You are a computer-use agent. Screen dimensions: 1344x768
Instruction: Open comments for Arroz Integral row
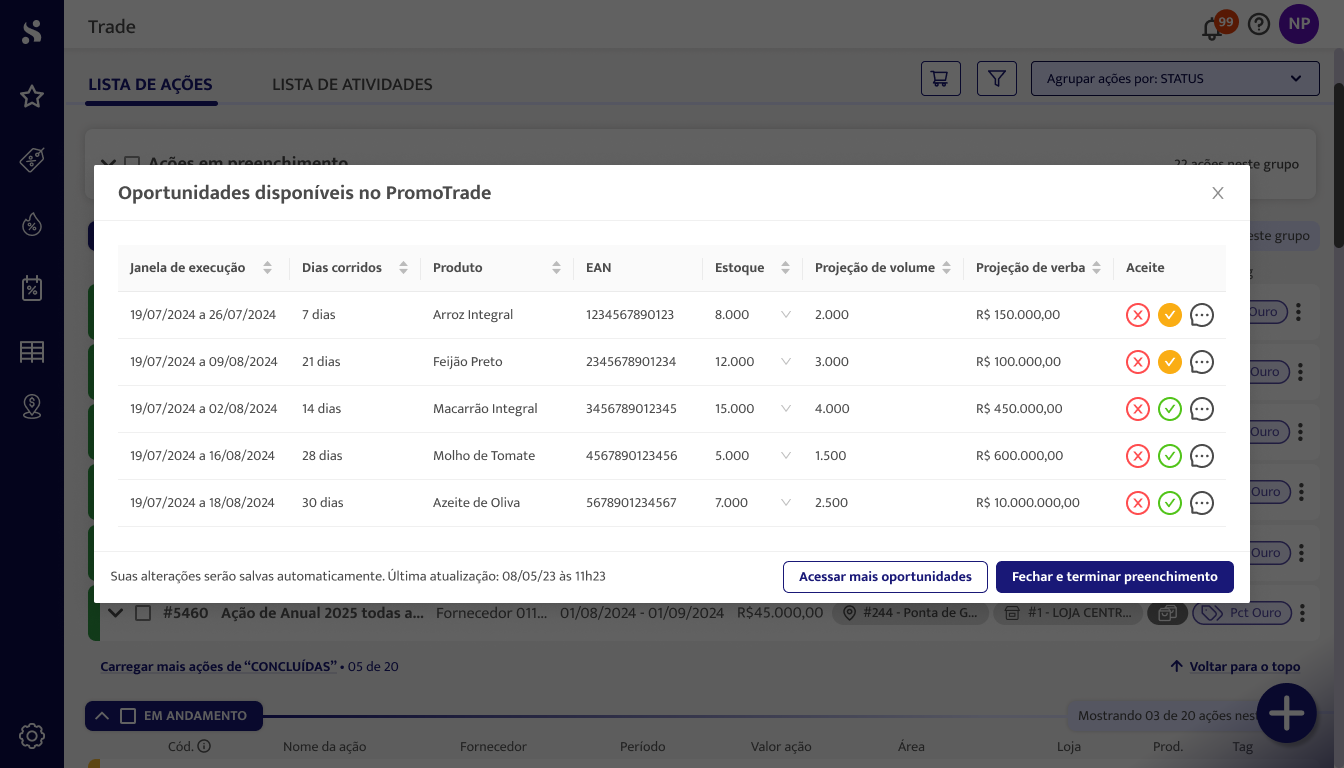(1202, 315)
